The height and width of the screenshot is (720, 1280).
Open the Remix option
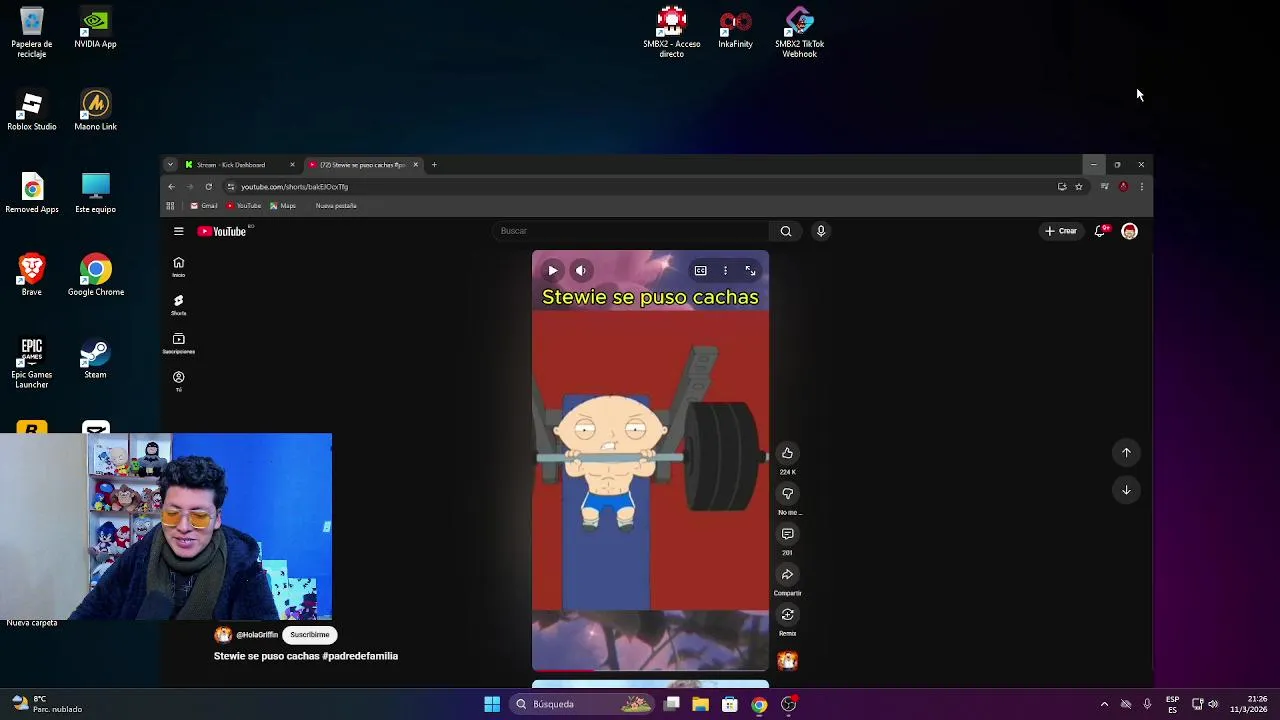[x=787, y=614]
